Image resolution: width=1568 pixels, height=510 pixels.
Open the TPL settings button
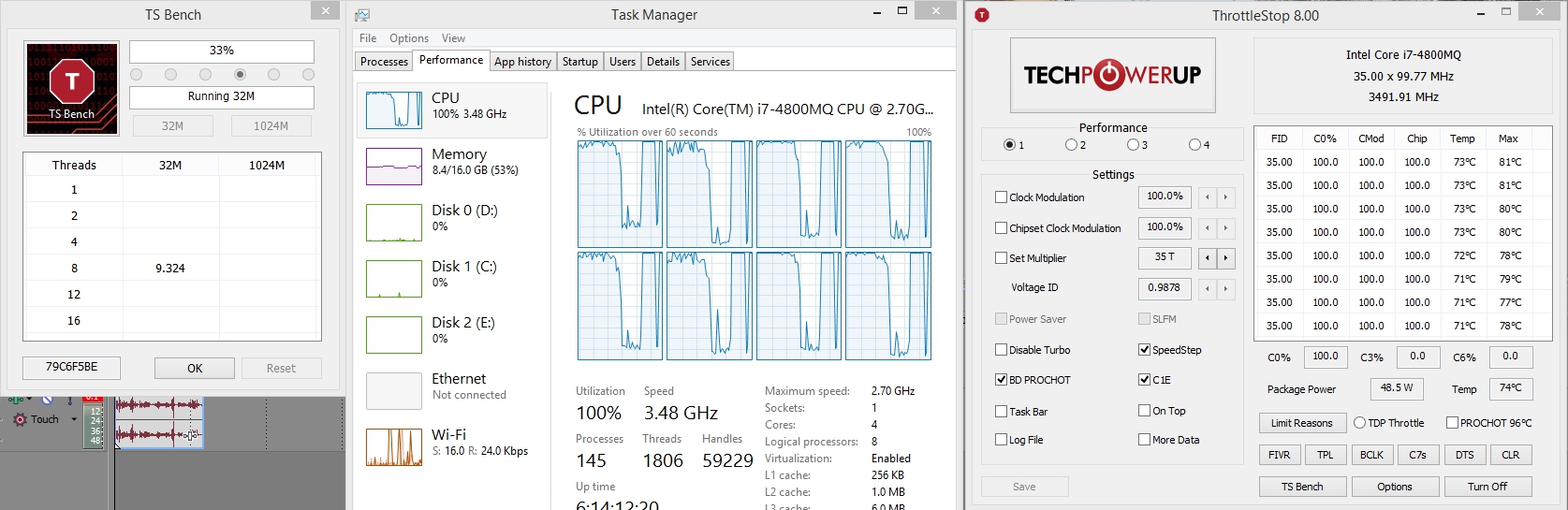point(1326,455)
